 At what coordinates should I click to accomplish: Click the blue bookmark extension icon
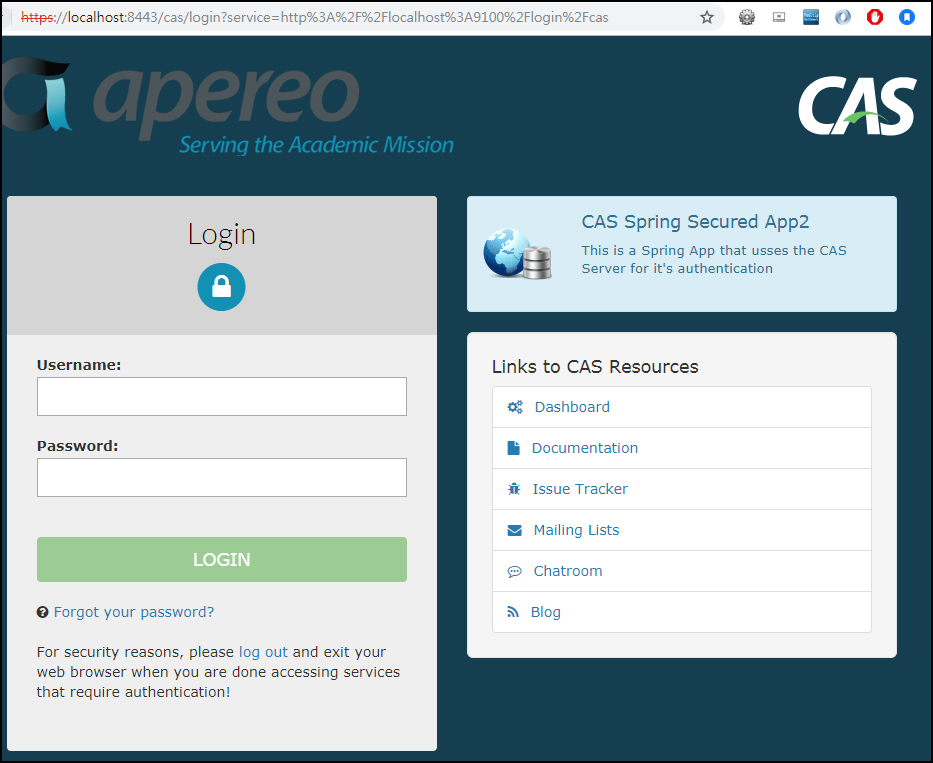pyautogui.click(x=906, y=17)
